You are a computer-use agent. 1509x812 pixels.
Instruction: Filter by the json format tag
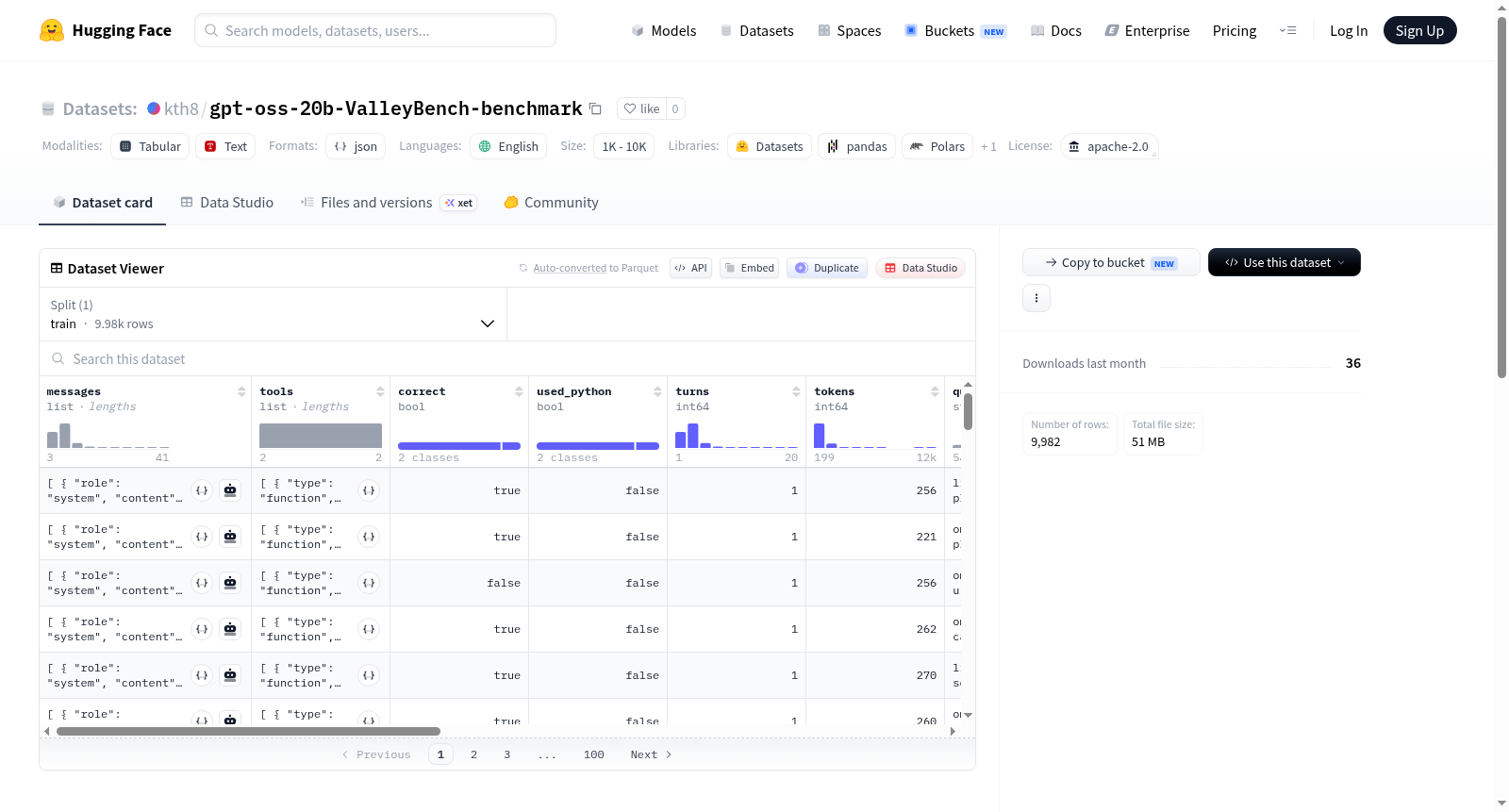pyautogui.click(x=356, y=146)
